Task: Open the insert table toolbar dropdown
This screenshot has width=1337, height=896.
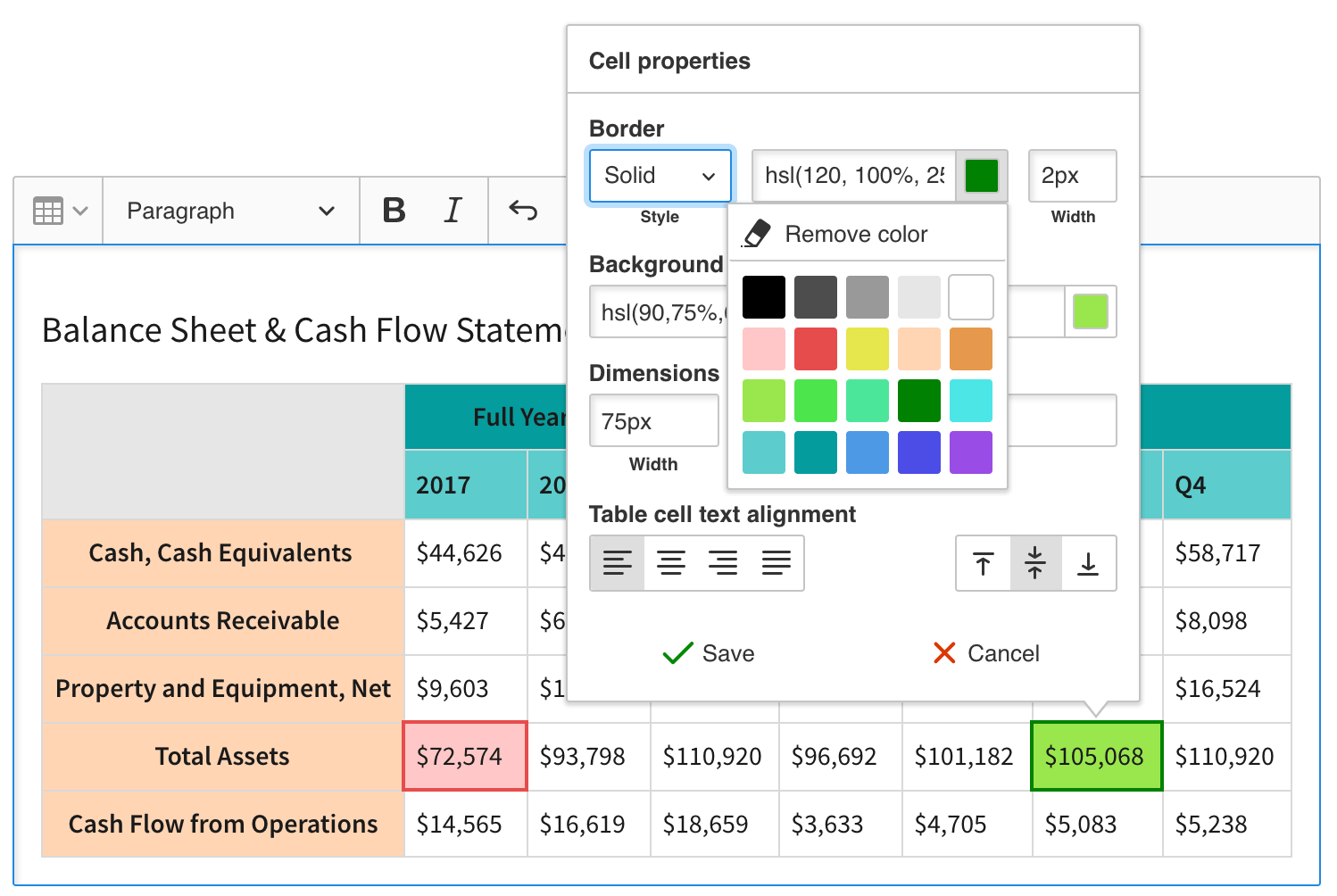Action: [x=60, y=212]
